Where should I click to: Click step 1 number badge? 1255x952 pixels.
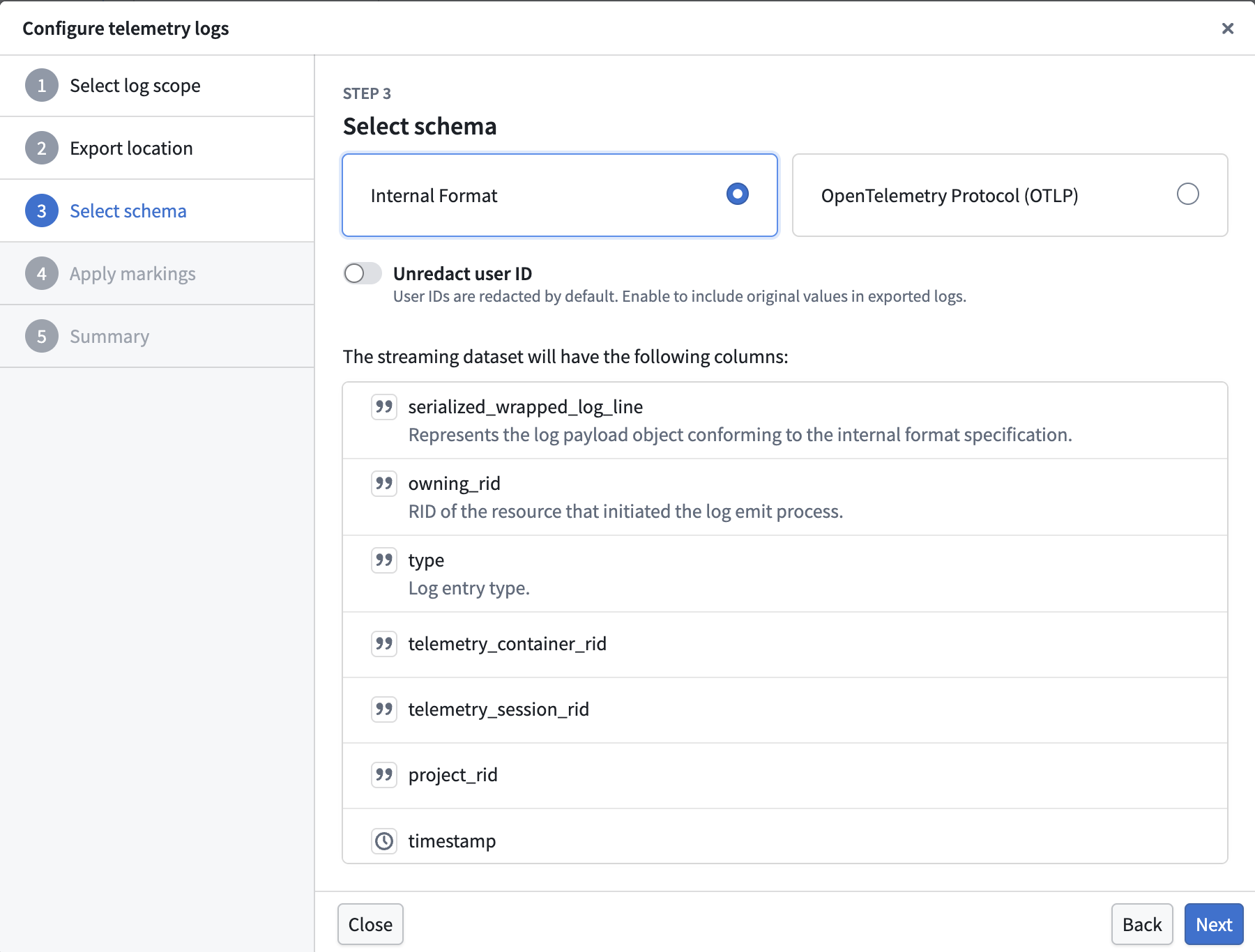pyautogui.click(x=42, y=86)
